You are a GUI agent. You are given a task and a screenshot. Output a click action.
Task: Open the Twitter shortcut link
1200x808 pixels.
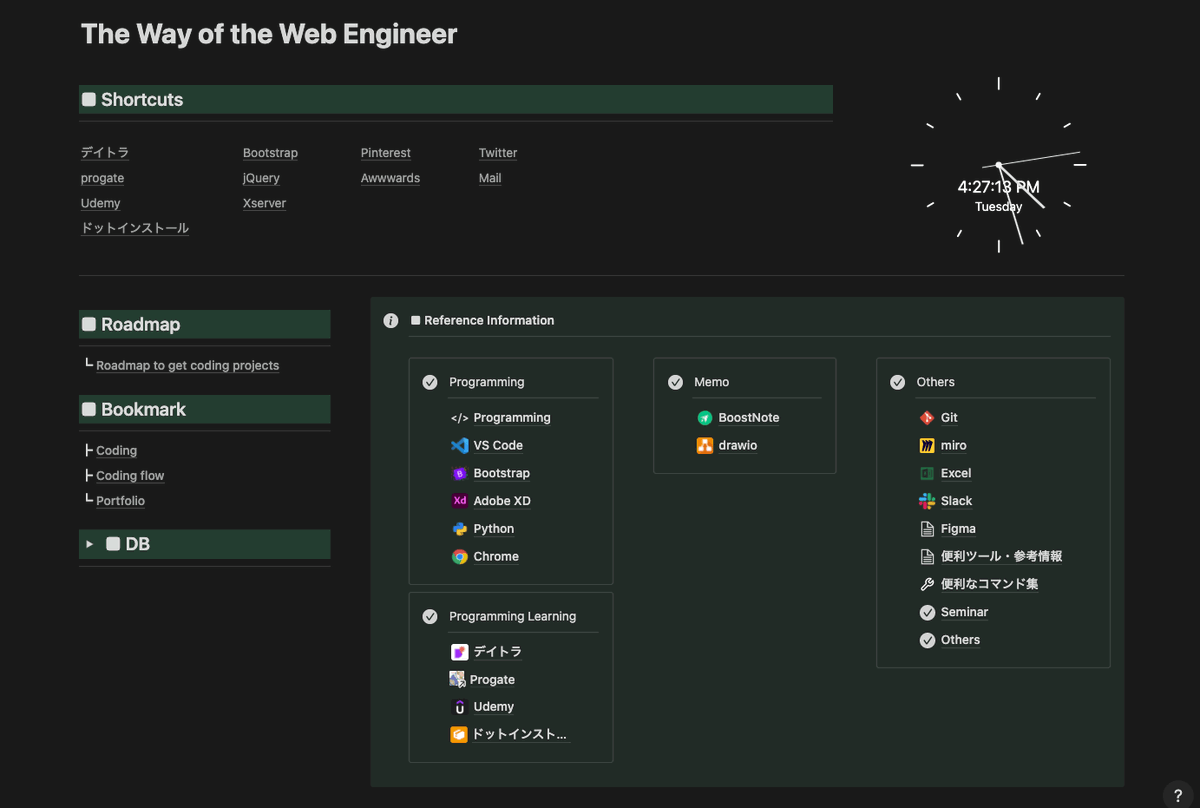[x=498, y=153]
